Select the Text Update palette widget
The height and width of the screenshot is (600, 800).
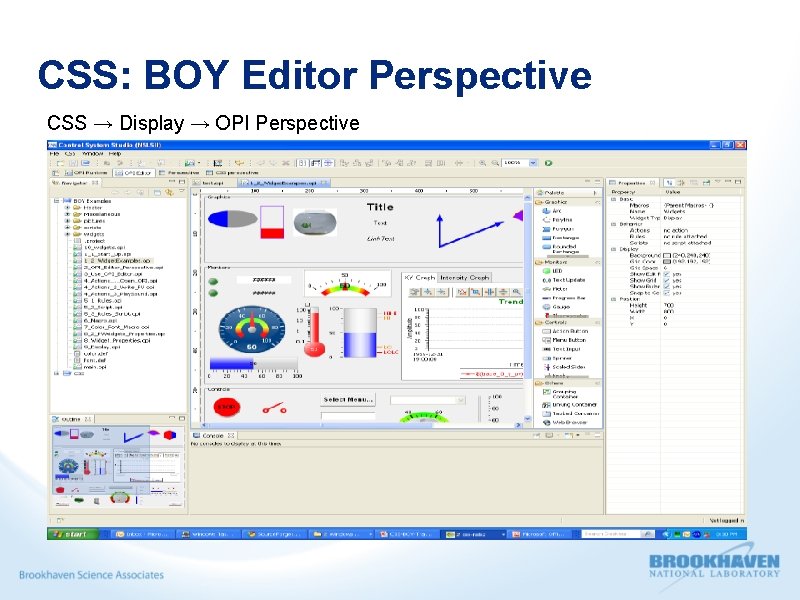click(x=563, y=280)
